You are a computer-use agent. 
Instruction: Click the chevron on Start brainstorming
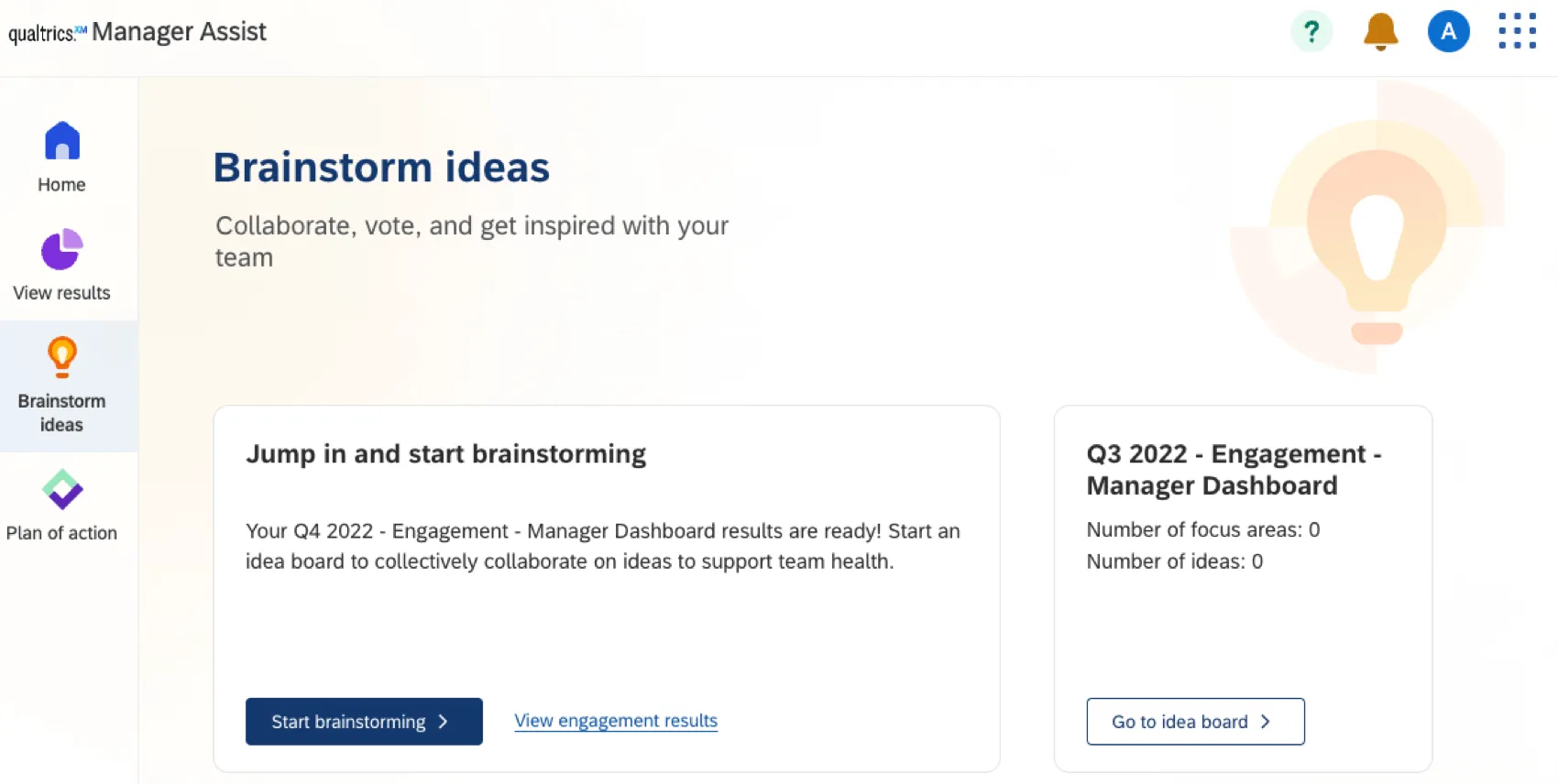pyautogui.click(x=443, y=721)
